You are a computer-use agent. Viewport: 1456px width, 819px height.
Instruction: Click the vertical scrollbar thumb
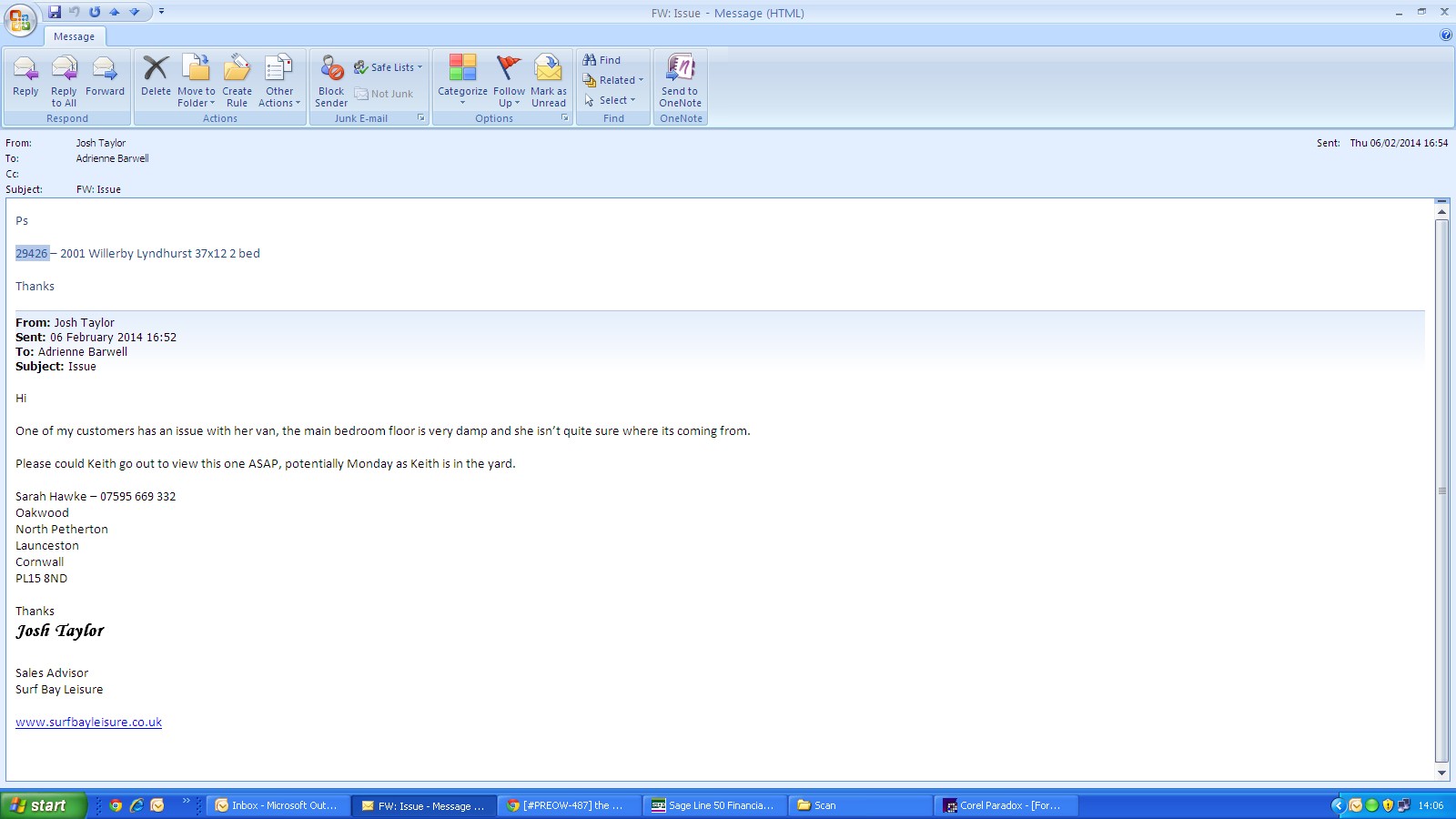tap(1441, 490)
